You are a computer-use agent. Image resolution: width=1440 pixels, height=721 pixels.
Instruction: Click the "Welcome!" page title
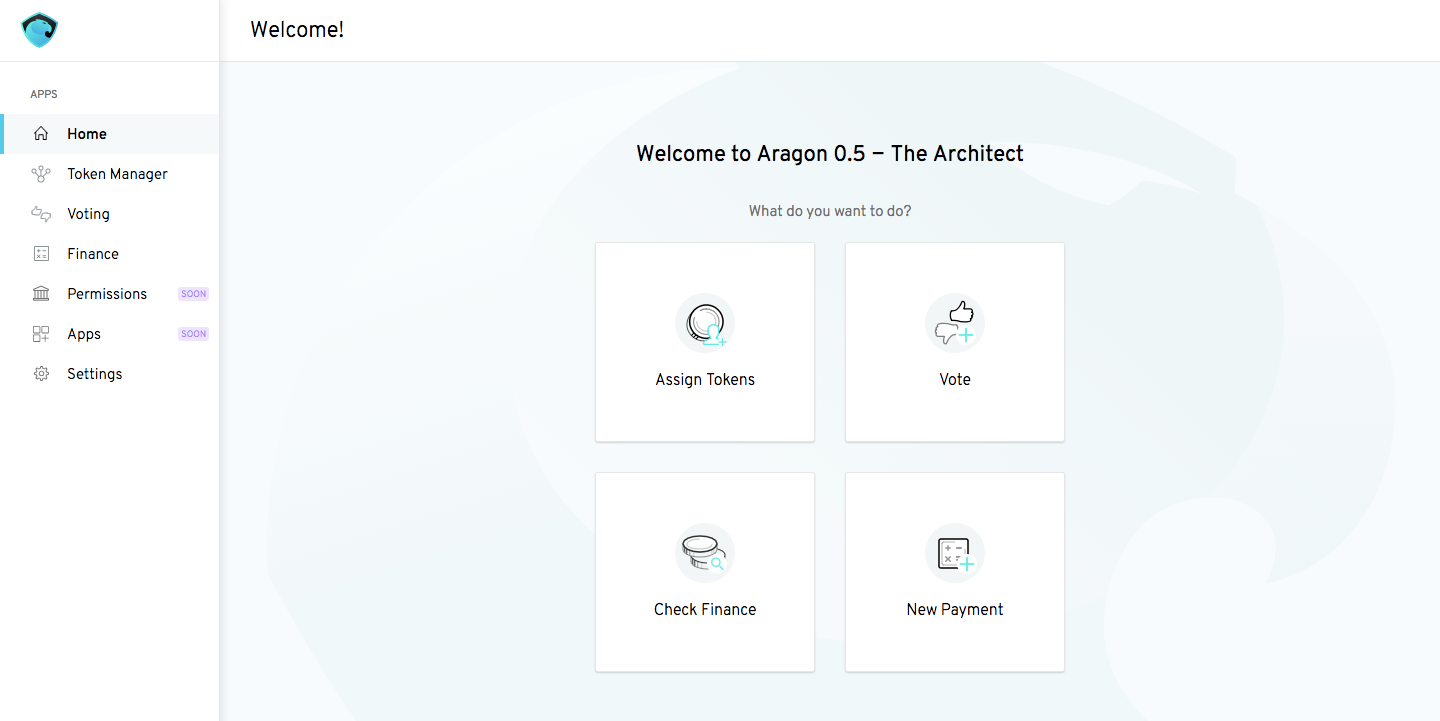pyautogui.click(x=297, y=30)
